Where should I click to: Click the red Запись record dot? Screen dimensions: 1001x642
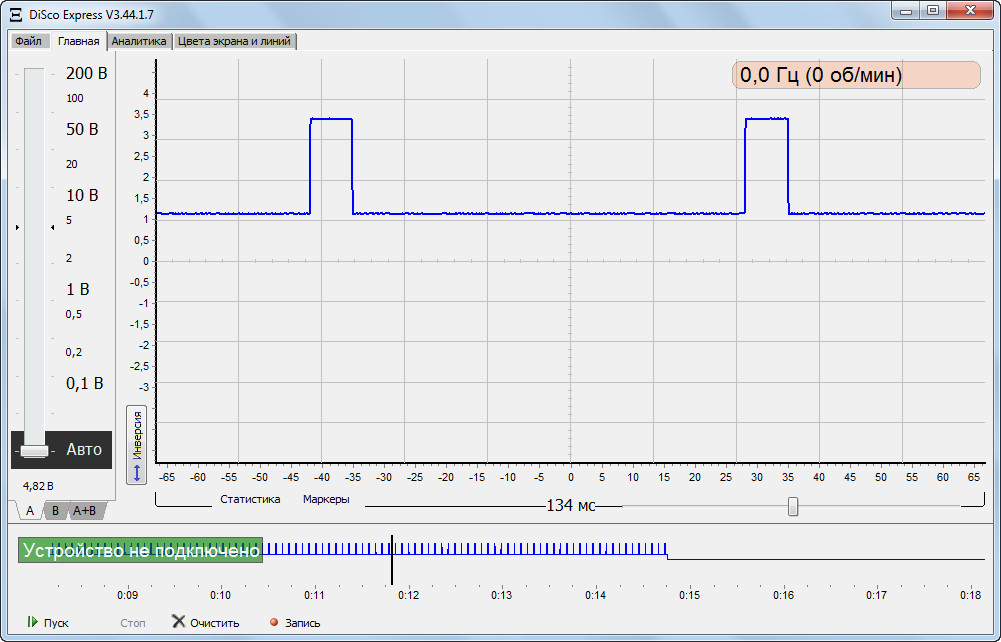[274, 622]
